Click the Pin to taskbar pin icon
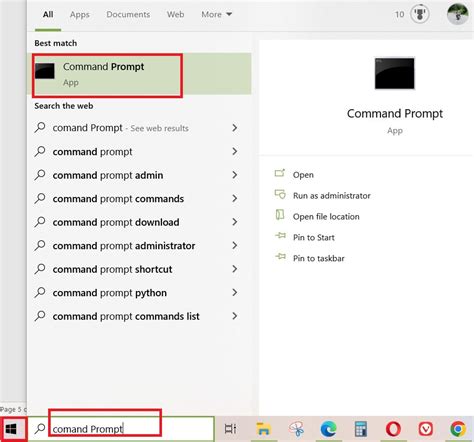The image size is (474, 442). [x=280, y=257]
